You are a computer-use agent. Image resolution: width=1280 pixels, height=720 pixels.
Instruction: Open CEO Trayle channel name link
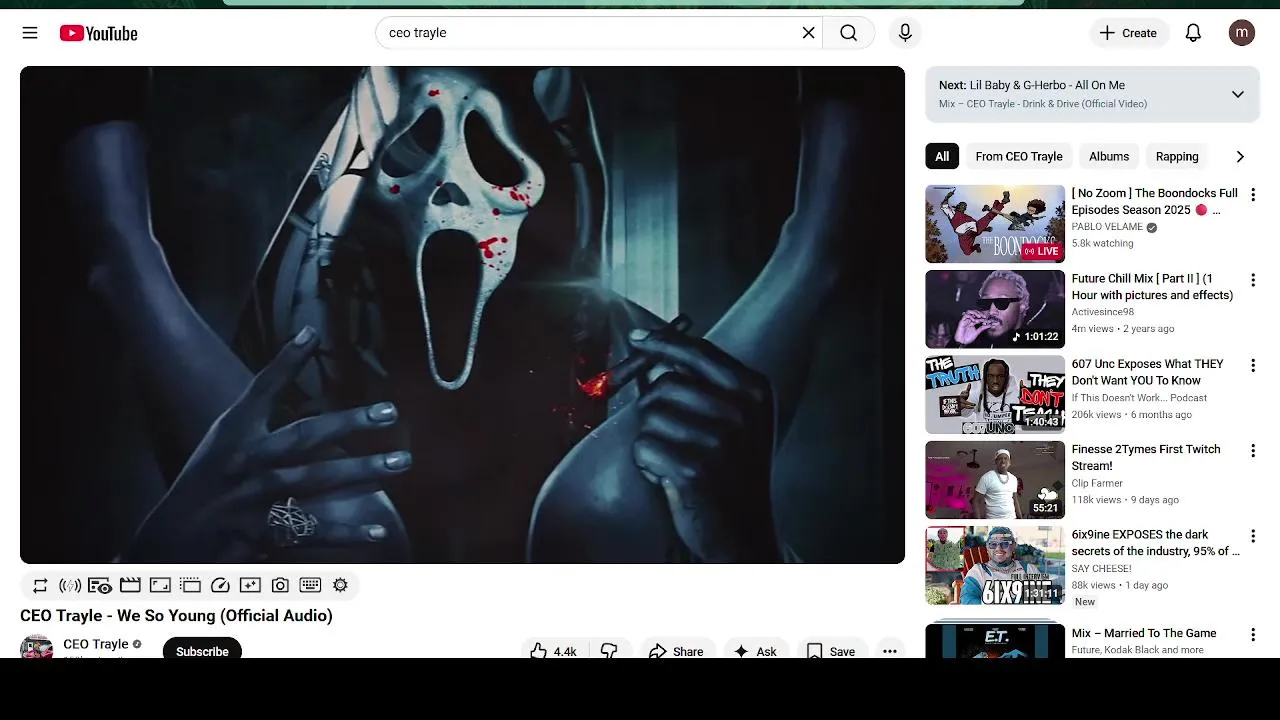(x=96, y=644)
